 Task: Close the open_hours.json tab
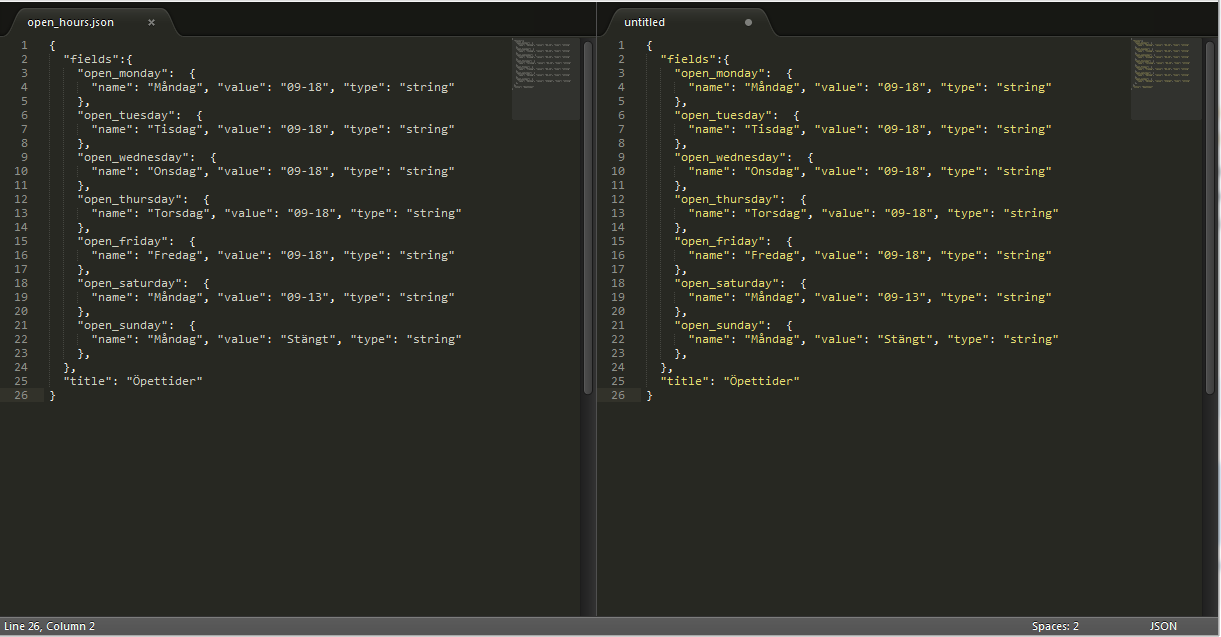[x=151, y=22]
